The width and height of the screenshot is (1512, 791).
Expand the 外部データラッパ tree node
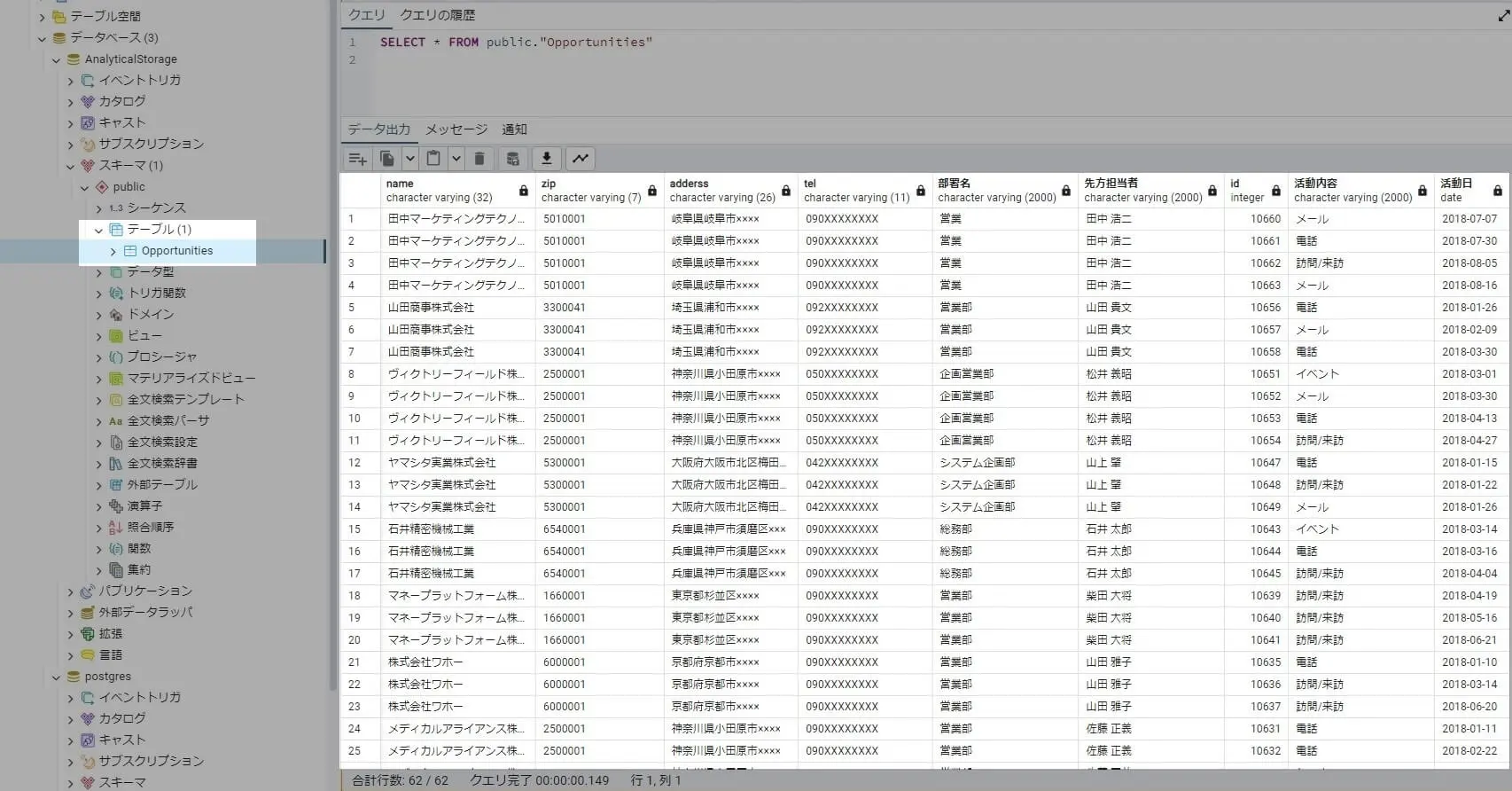coord(70,613)
